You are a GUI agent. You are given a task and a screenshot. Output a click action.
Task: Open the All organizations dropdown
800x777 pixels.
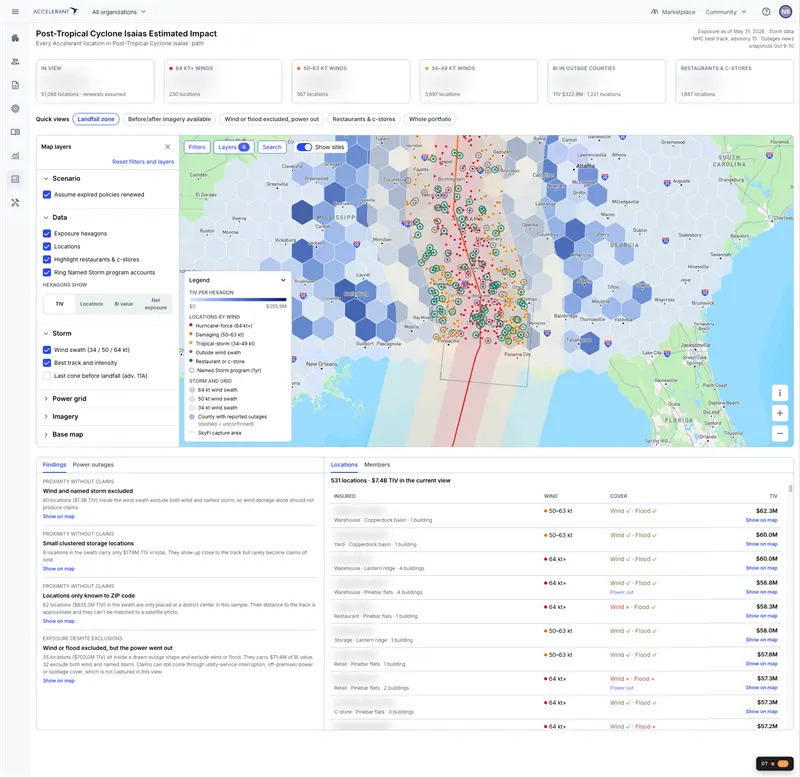pyautogui.click(x=119, y=12)
